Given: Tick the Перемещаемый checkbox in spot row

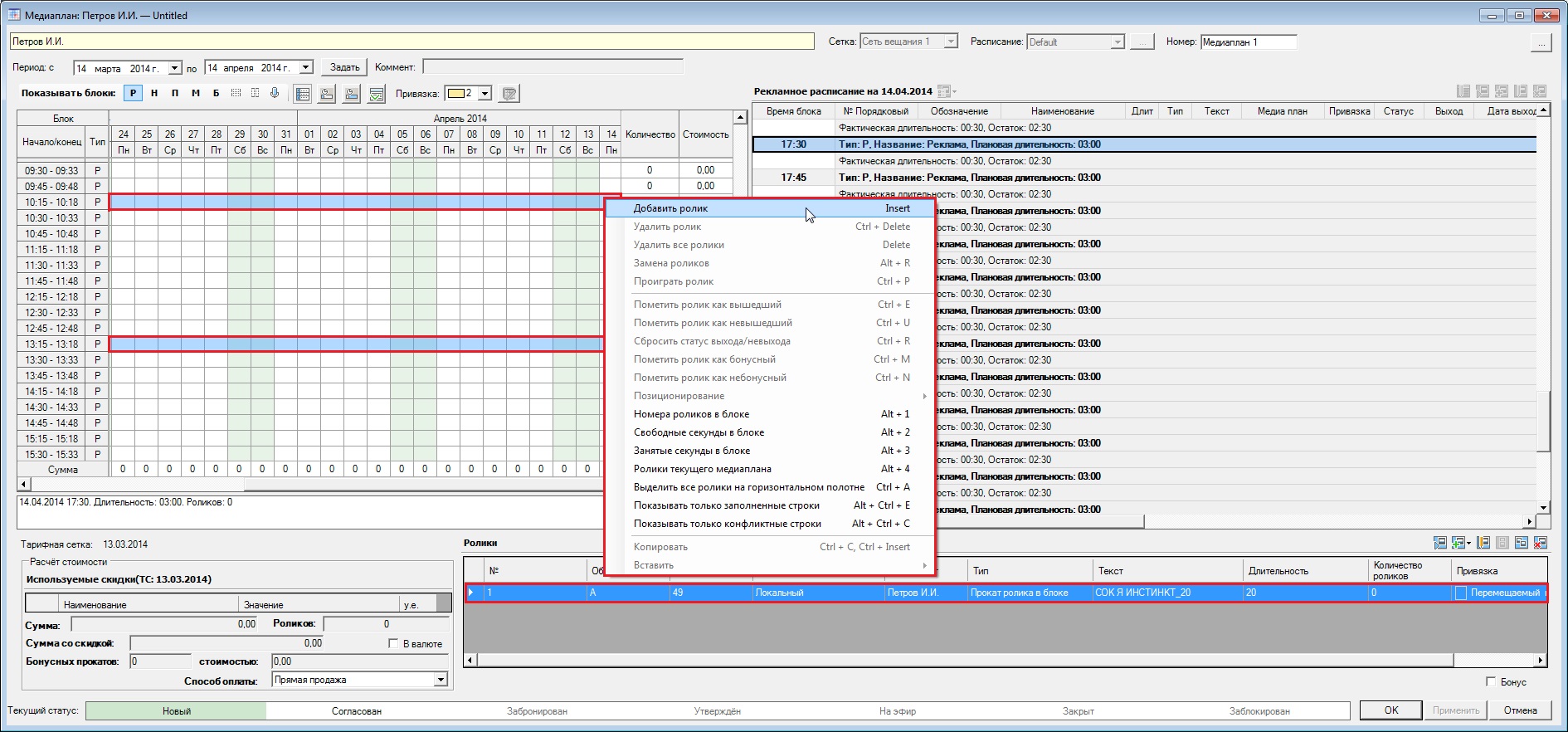Looking at the screenshot, I should [x=1461, y=593].
